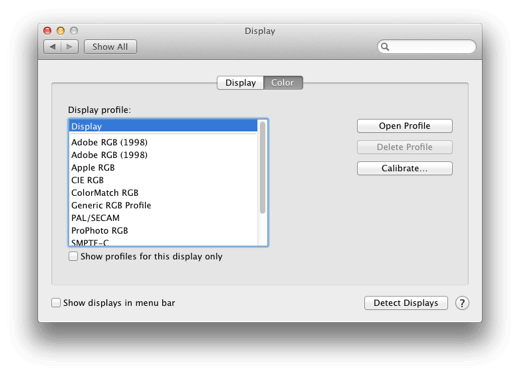Viewport: 520px width, 375px height.
Task: Select PAL/SECAM profile
Action: 163,218
